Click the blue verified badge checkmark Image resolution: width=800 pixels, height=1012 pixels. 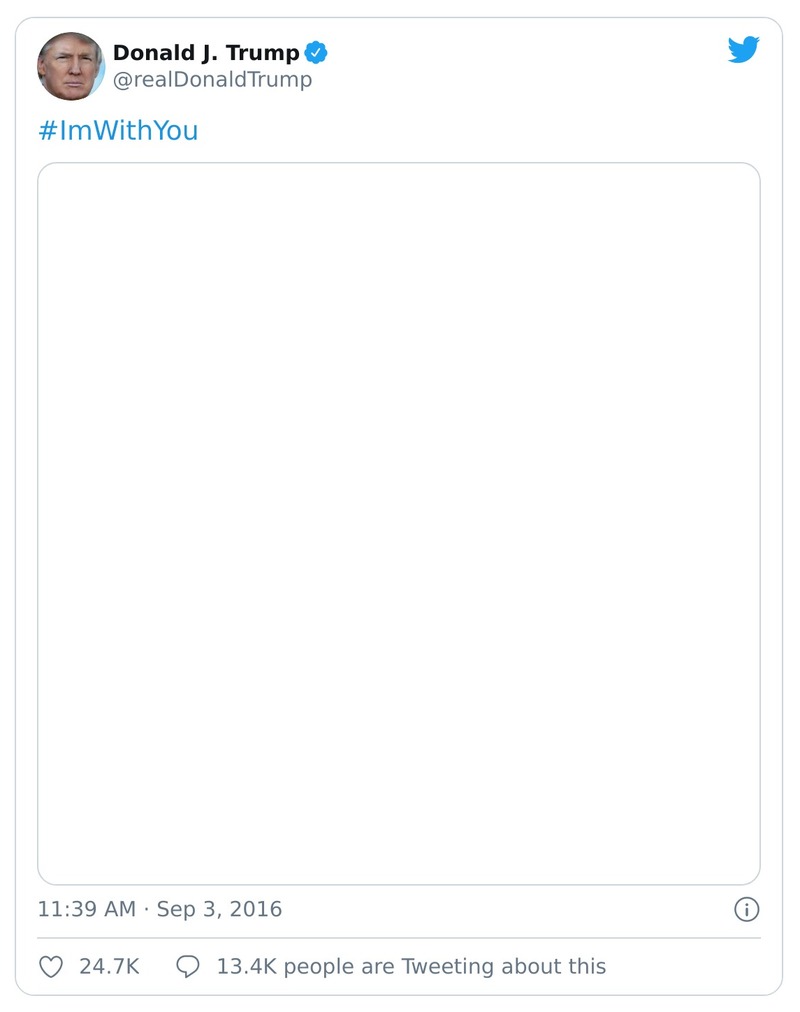pos(317,53)
